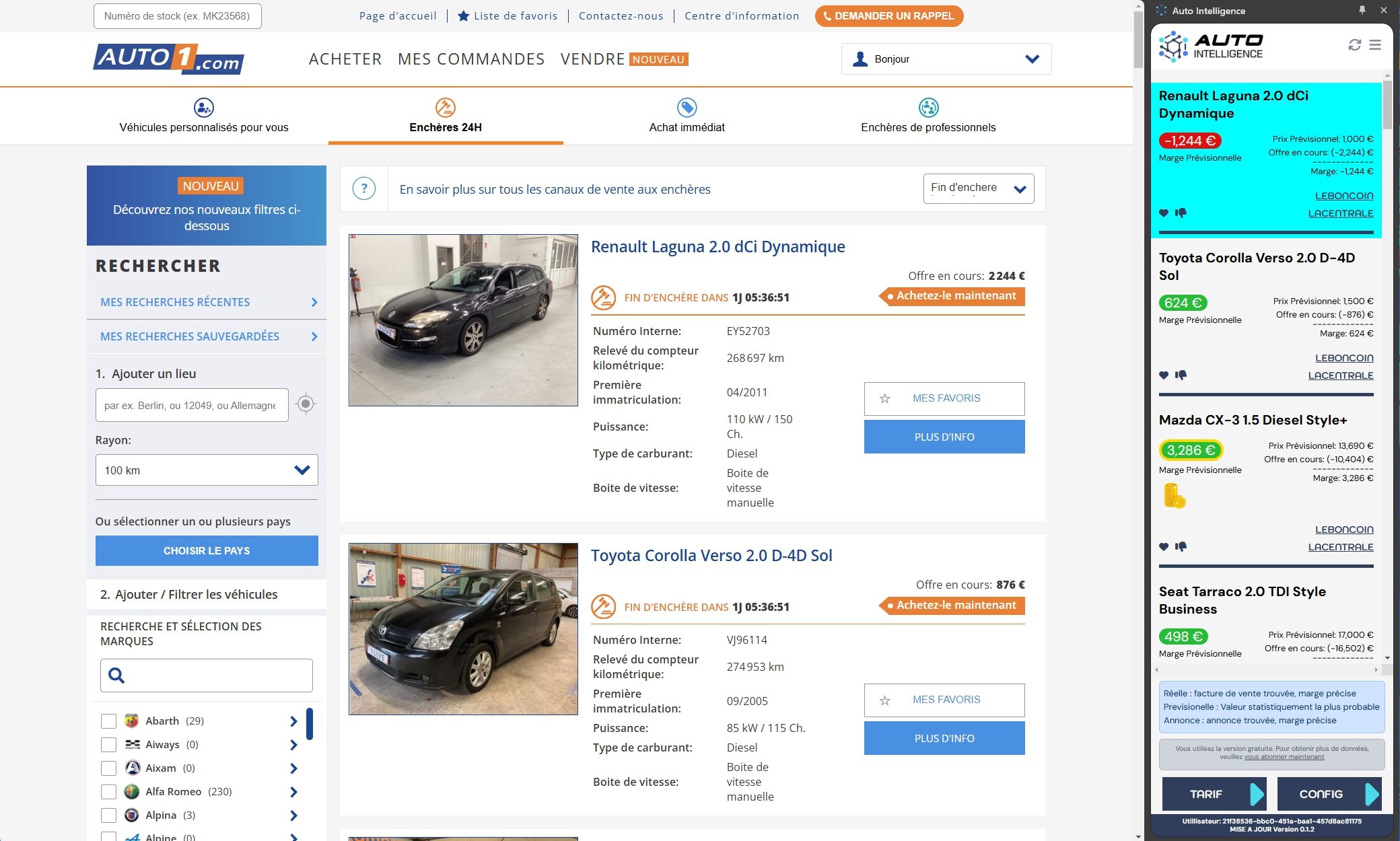Screen dimensions: 1400x841
Task: Click the Ajouter un lieu location field
Action: coord(192,405)
